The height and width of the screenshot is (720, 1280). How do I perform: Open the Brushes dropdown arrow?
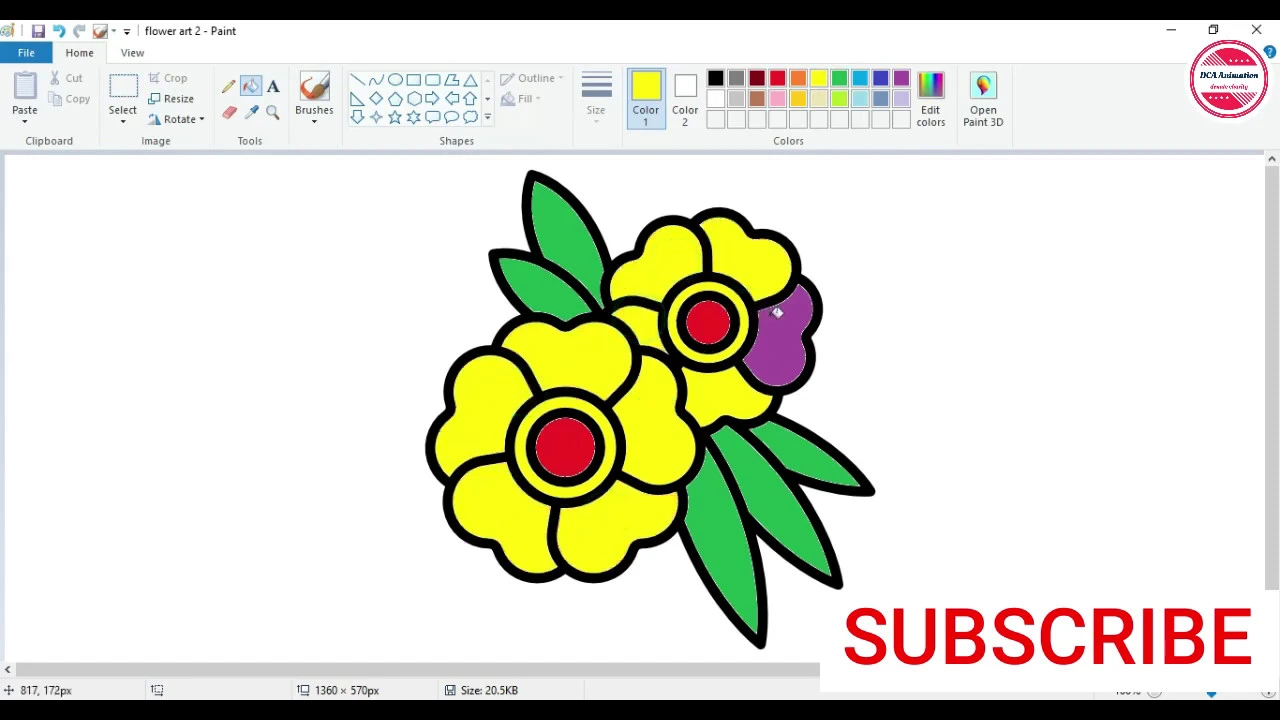point(314,122)
